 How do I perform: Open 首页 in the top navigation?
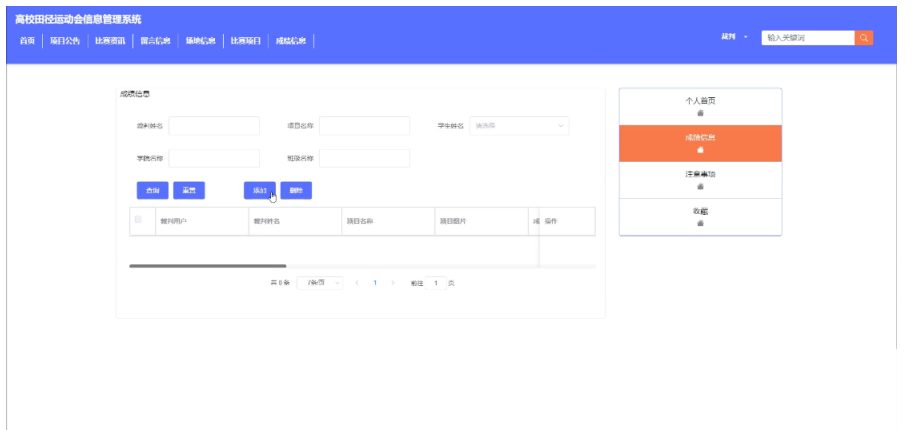pos(27,41)
